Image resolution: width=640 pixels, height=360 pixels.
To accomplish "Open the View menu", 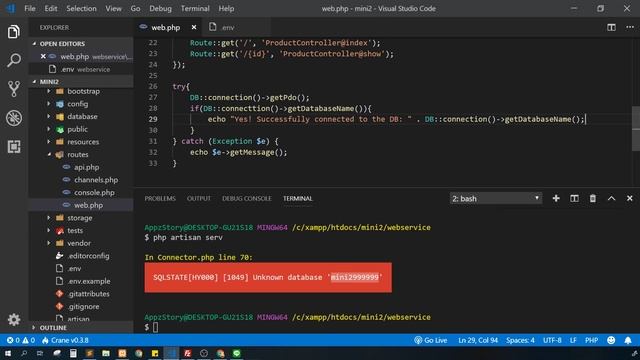I will click(113, 8).
